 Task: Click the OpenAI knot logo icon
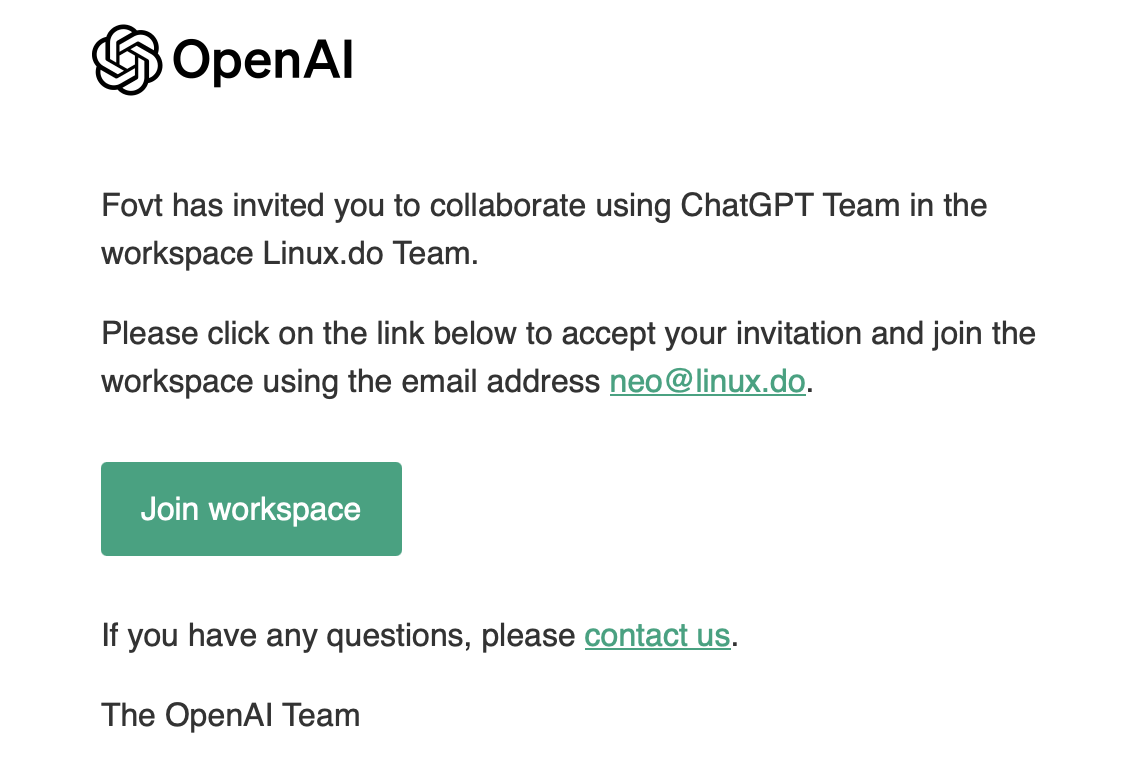coord(127,60)
